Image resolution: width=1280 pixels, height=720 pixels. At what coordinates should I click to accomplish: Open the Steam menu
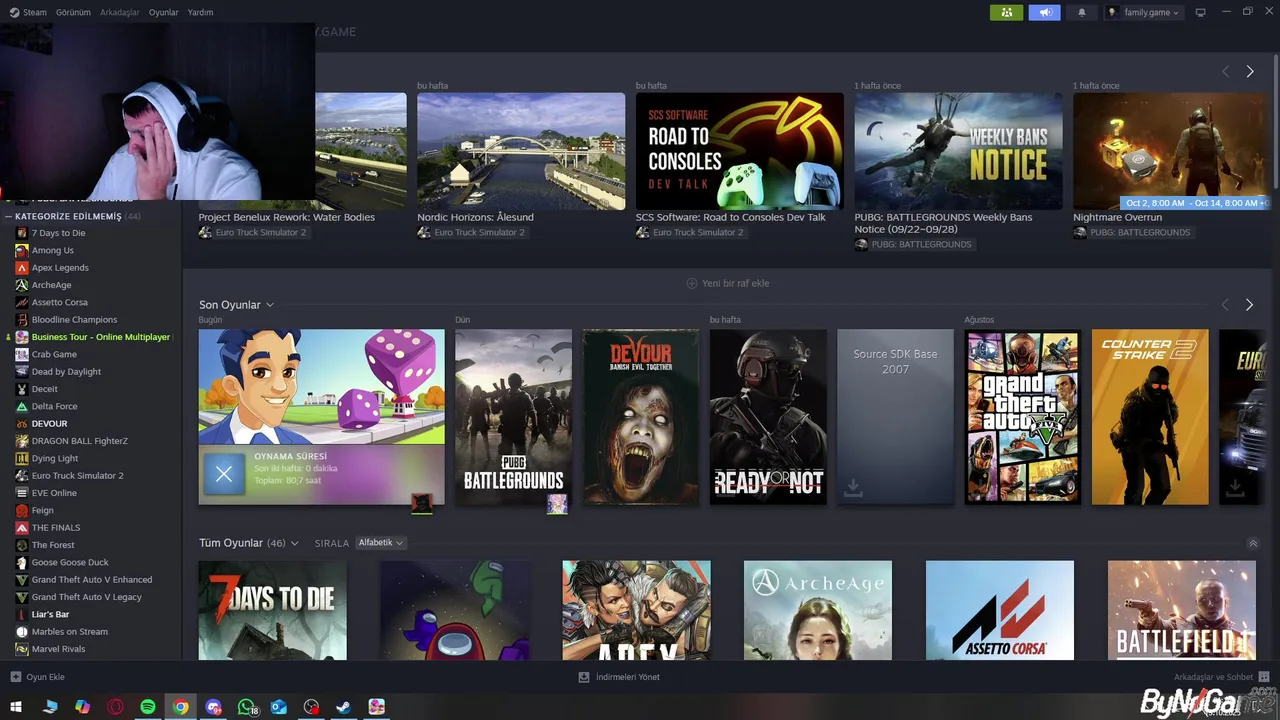click(28, 12)
